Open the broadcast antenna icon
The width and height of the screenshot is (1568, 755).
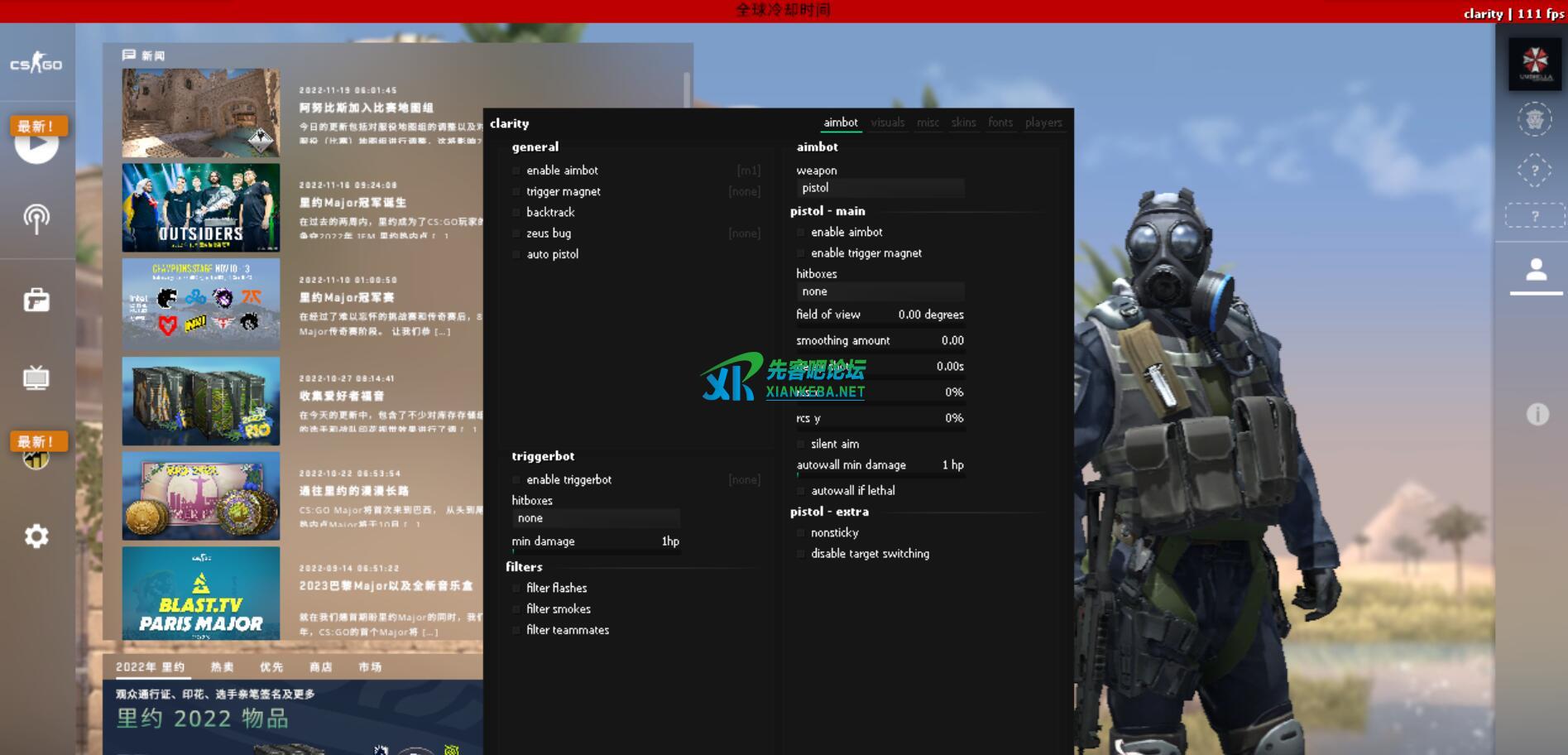pyautogui.click(x=36, y=219)
